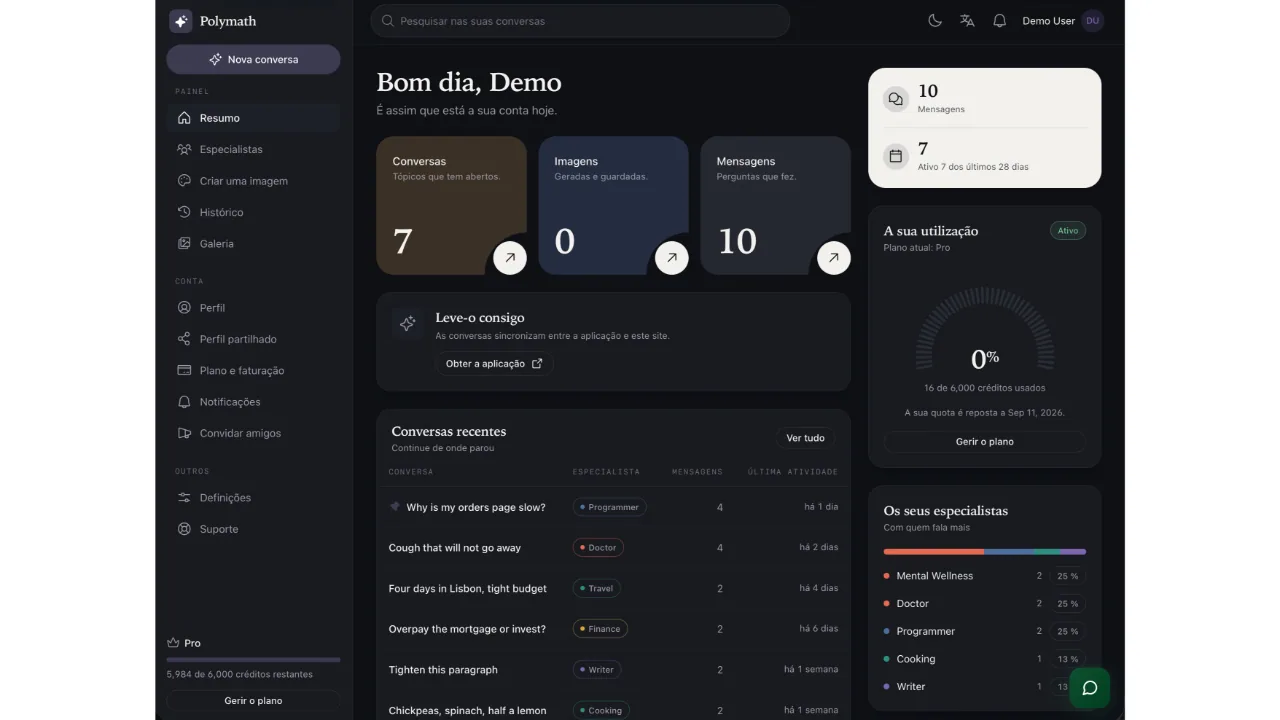Image resolution: width=1280 pixels, height=720 pixels.
Task: Open the Mensagens card arrow
Action: (833, 258)
